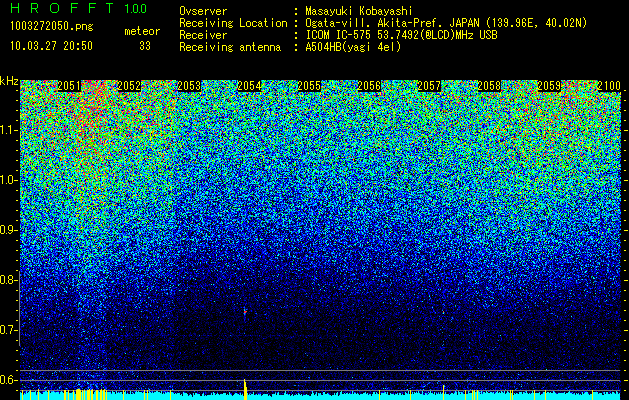
Task: Click the 2056 time marker label
Action: point(369,86)
